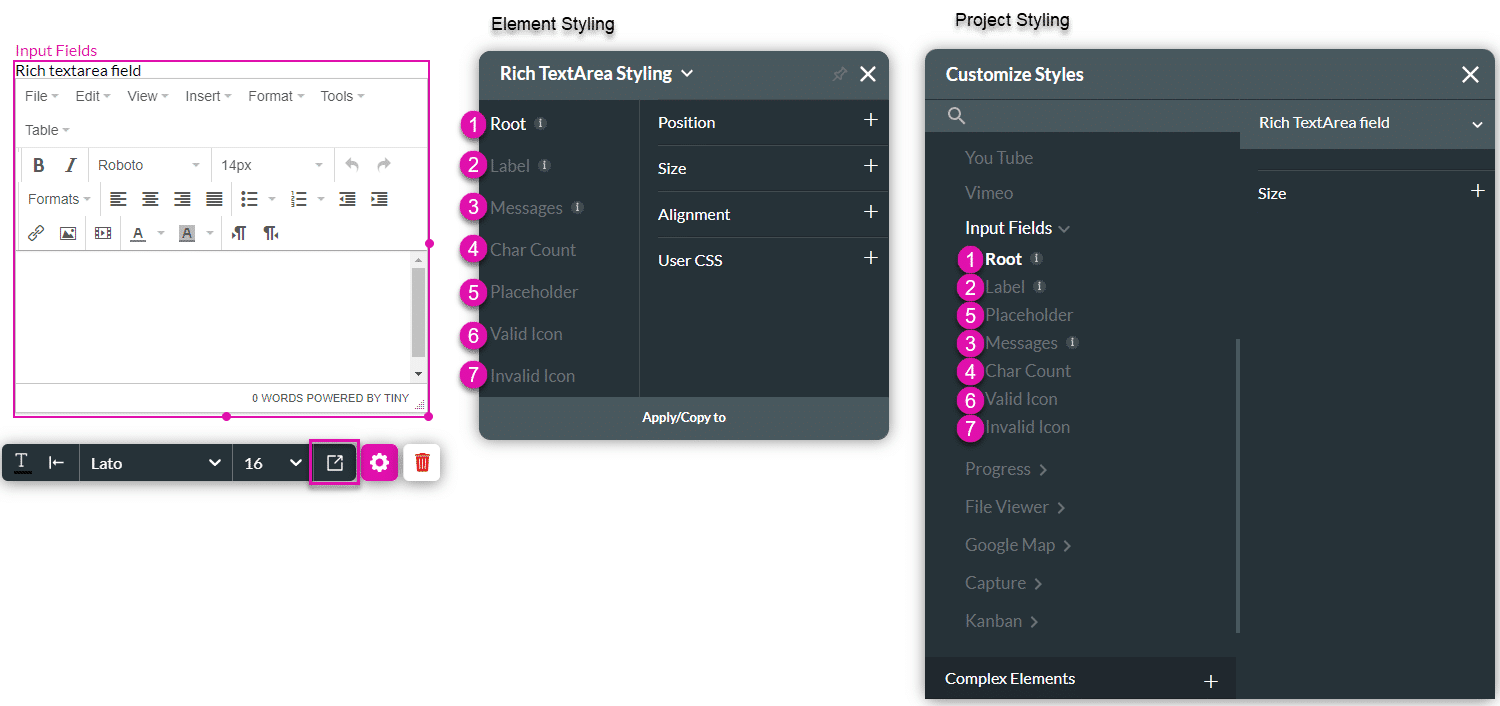Image resolution: width=1500 pixels, height=706 pixels.
Task: Open the pink settings gear icon
Action: pyautogui.click(x=380, y=462)
